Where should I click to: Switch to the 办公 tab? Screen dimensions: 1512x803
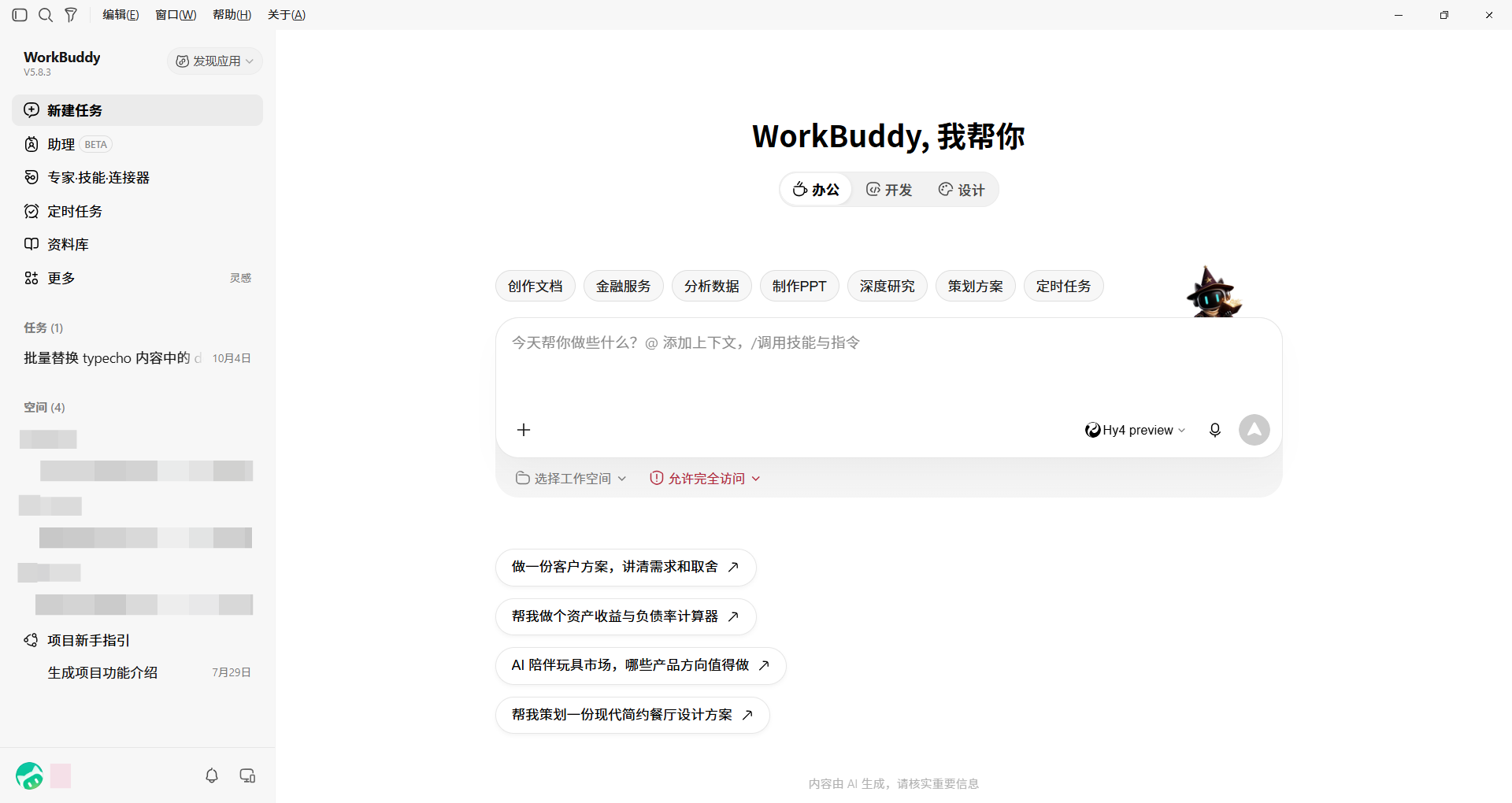[816, 190]
